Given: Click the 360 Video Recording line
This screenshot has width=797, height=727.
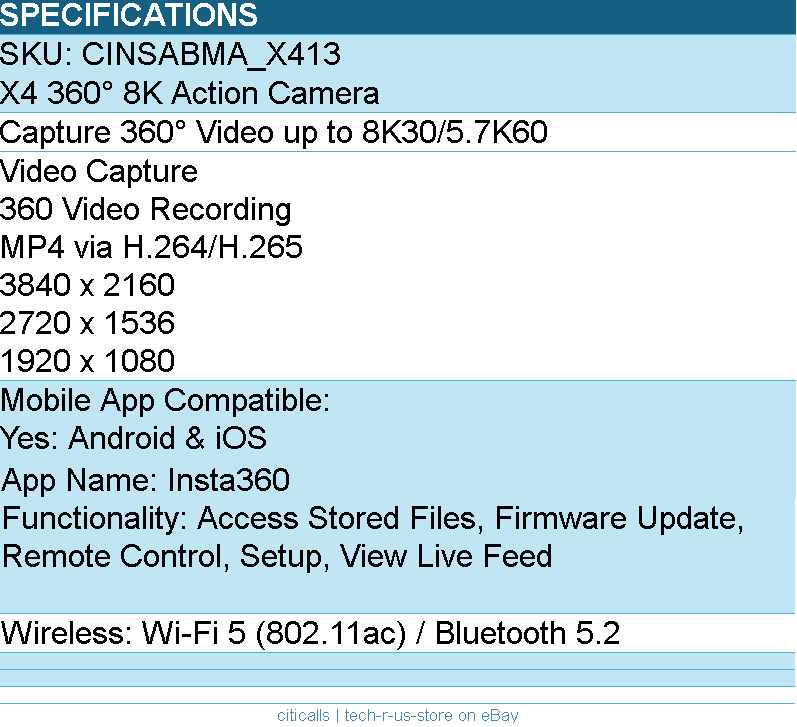Looking at the screenshot, I should pyautogui.click(x=145, y=209).
